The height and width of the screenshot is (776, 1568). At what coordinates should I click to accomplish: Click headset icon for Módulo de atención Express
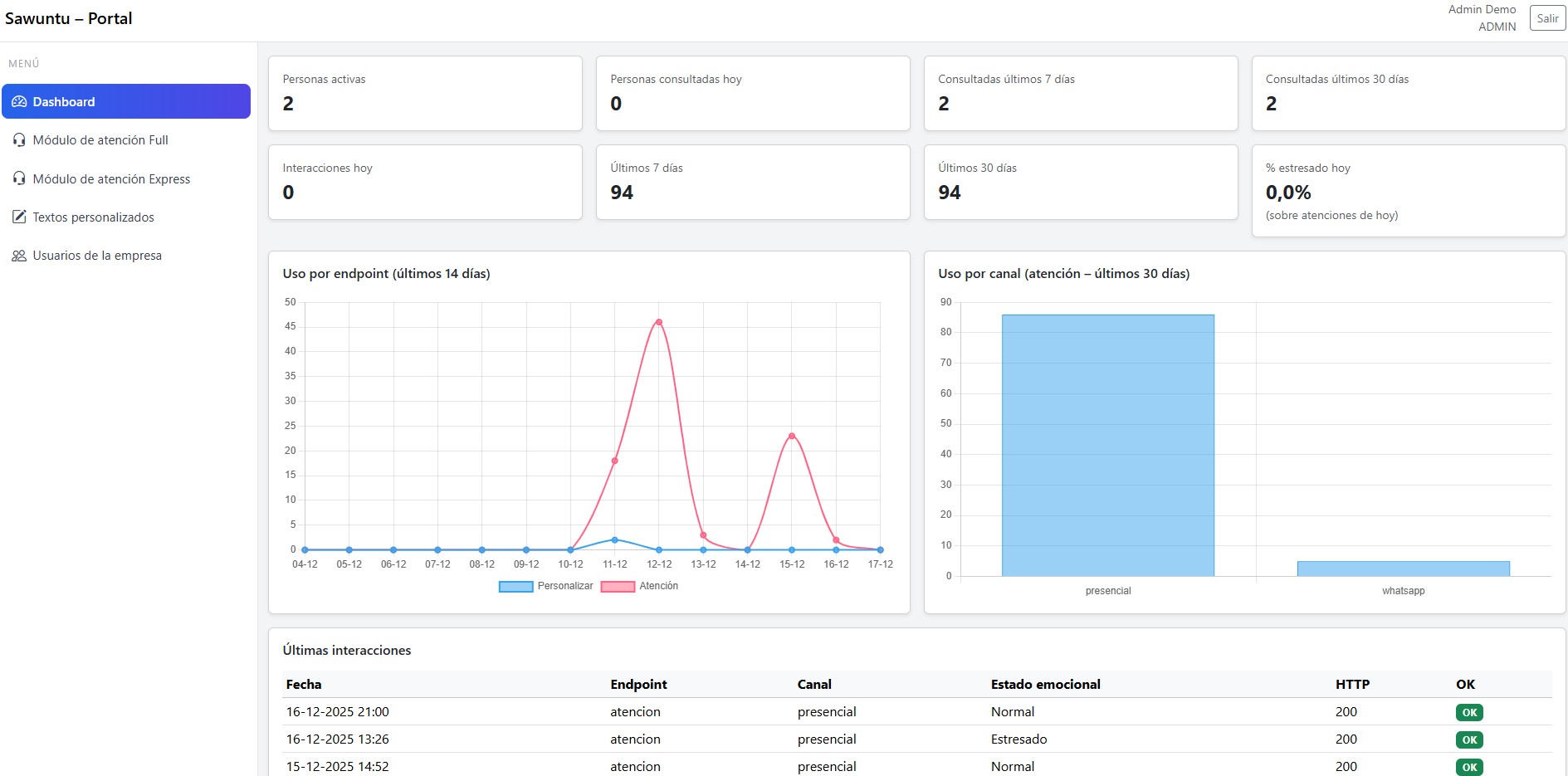pyautogui.click(x=19, y=179)
